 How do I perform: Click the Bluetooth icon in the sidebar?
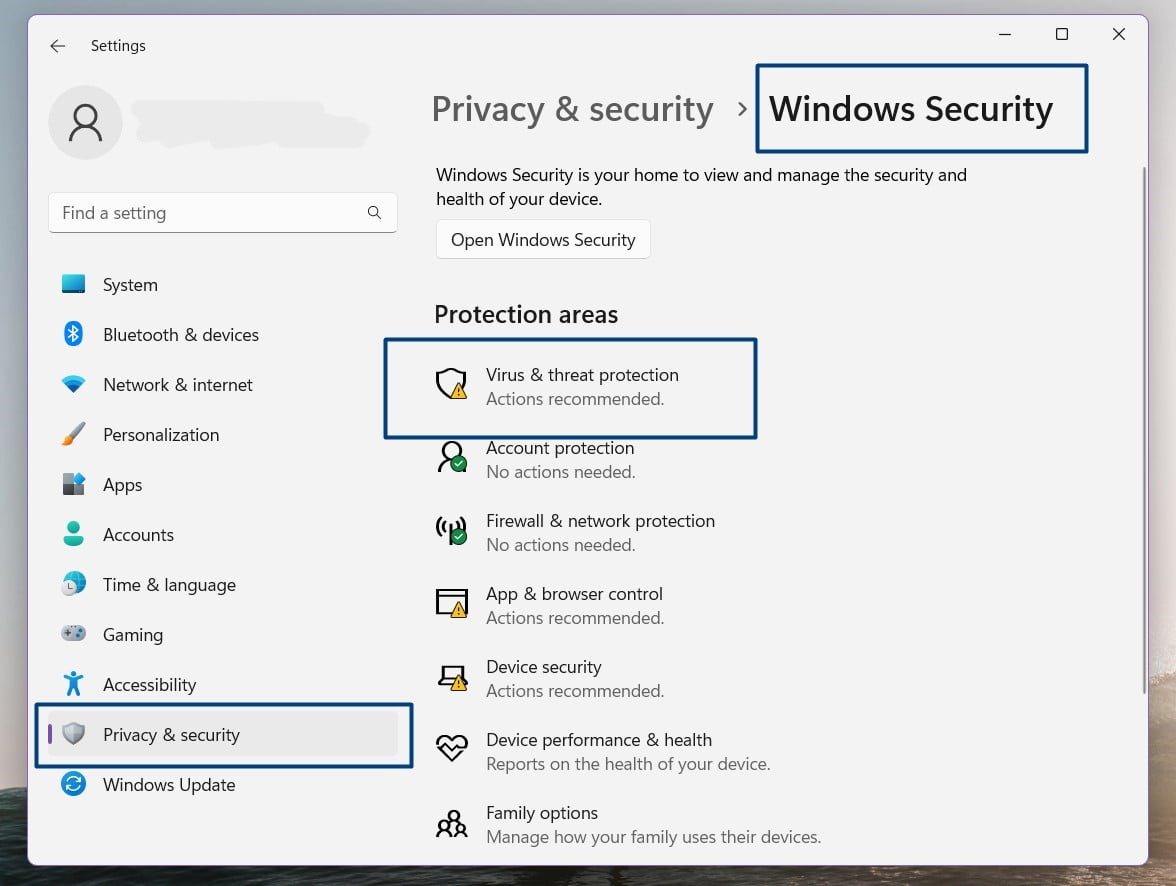73,334
